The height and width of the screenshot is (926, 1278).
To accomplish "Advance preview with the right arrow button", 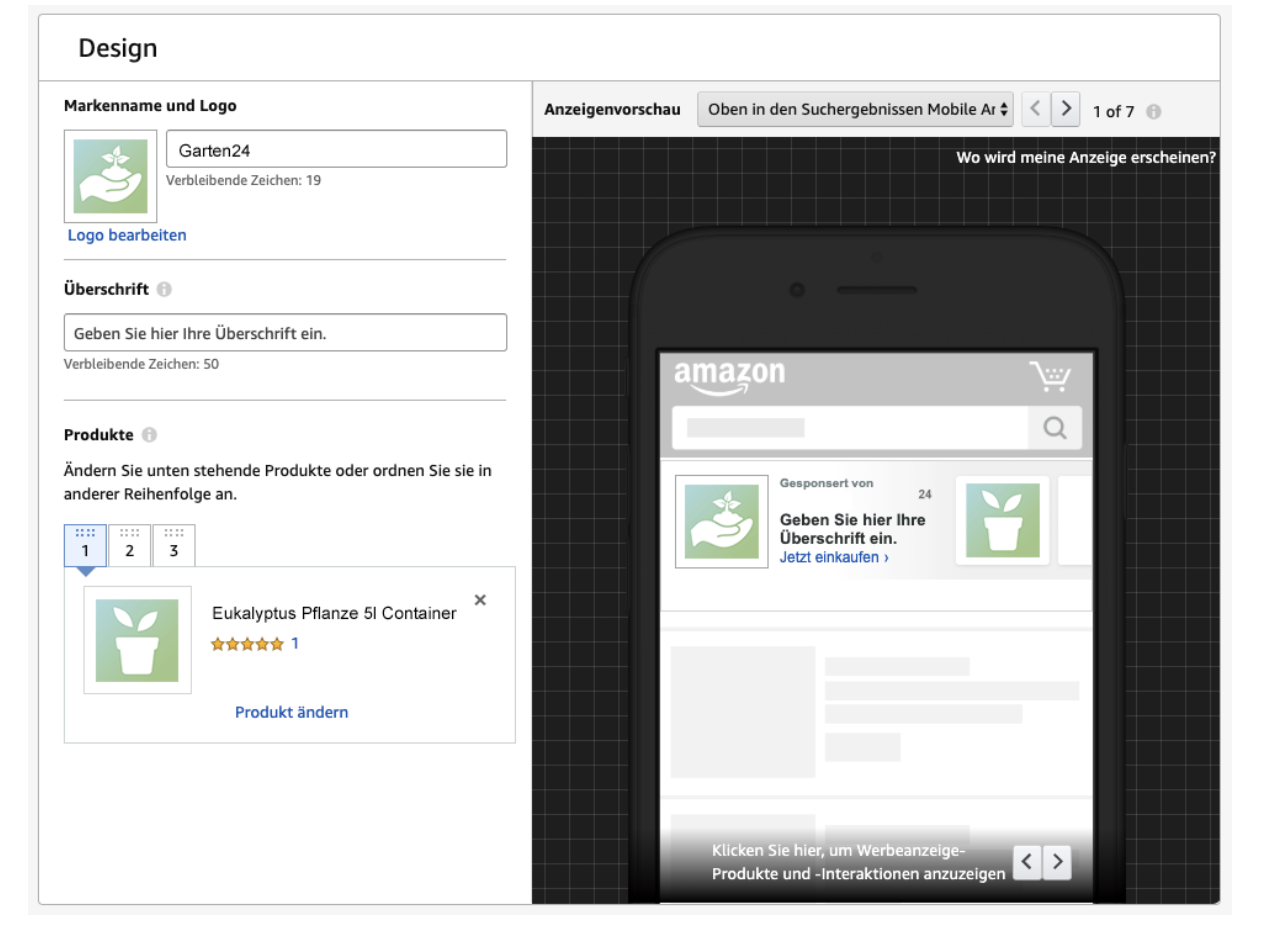I will pos(1064,108).
